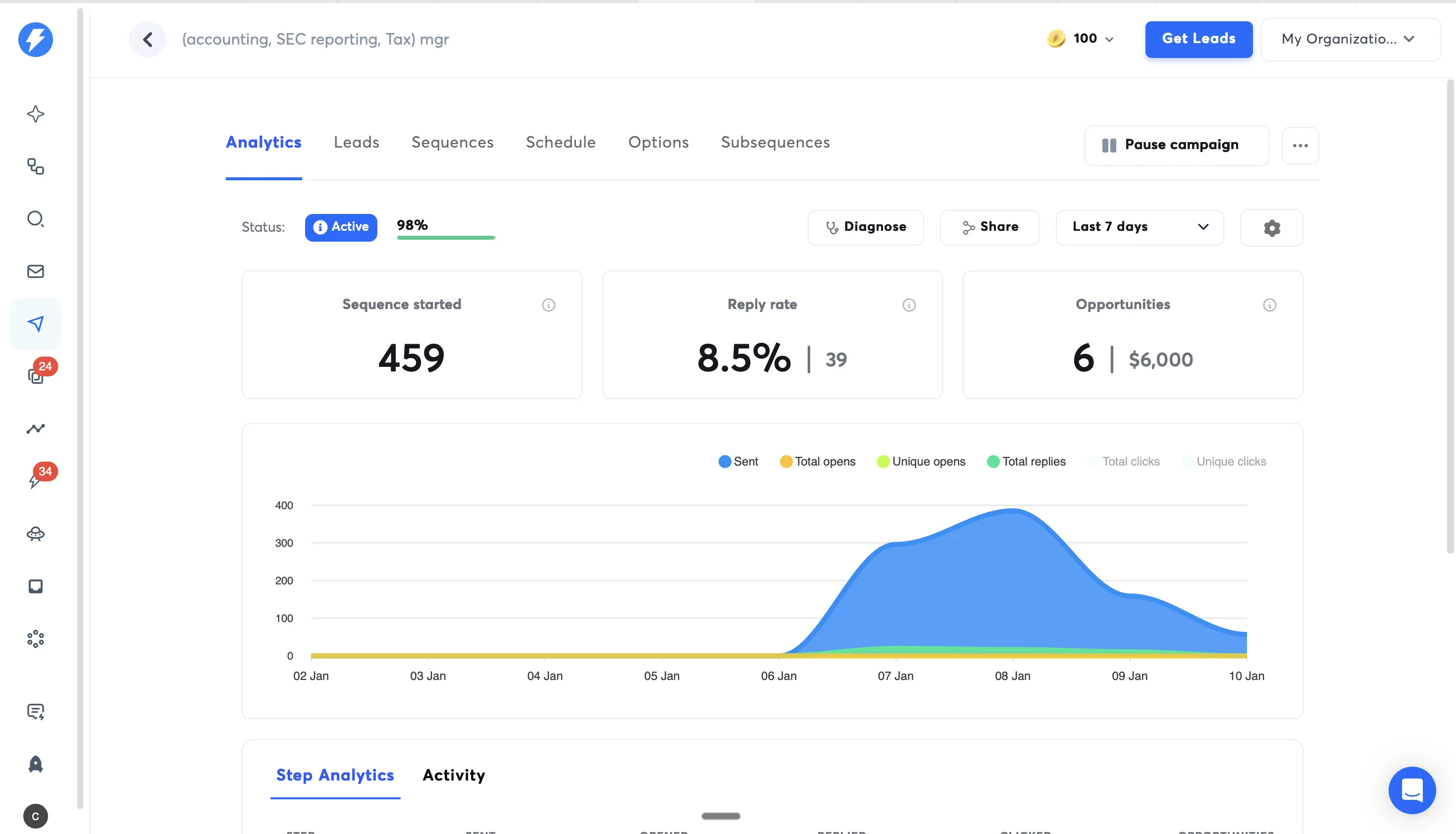Click the back arrow button
This screenshot has height=834, width=1456.
click(147, 39)
